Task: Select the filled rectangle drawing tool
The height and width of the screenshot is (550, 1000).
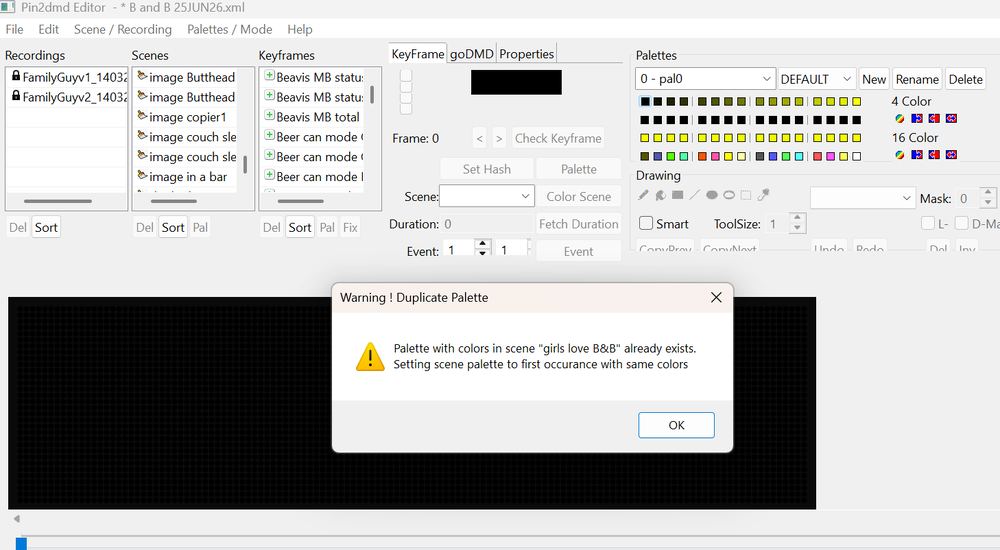Action: click(x=678, y=195)
